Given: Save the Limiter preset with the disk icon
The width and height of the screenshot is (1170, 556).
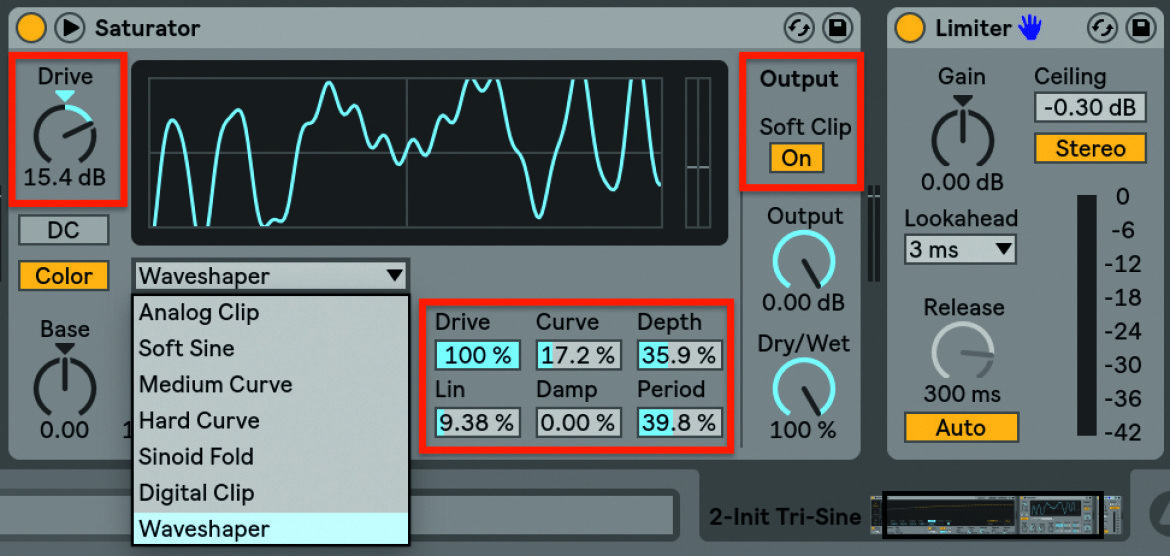Looking at the screenshot, I should [x=1140, y=28].
